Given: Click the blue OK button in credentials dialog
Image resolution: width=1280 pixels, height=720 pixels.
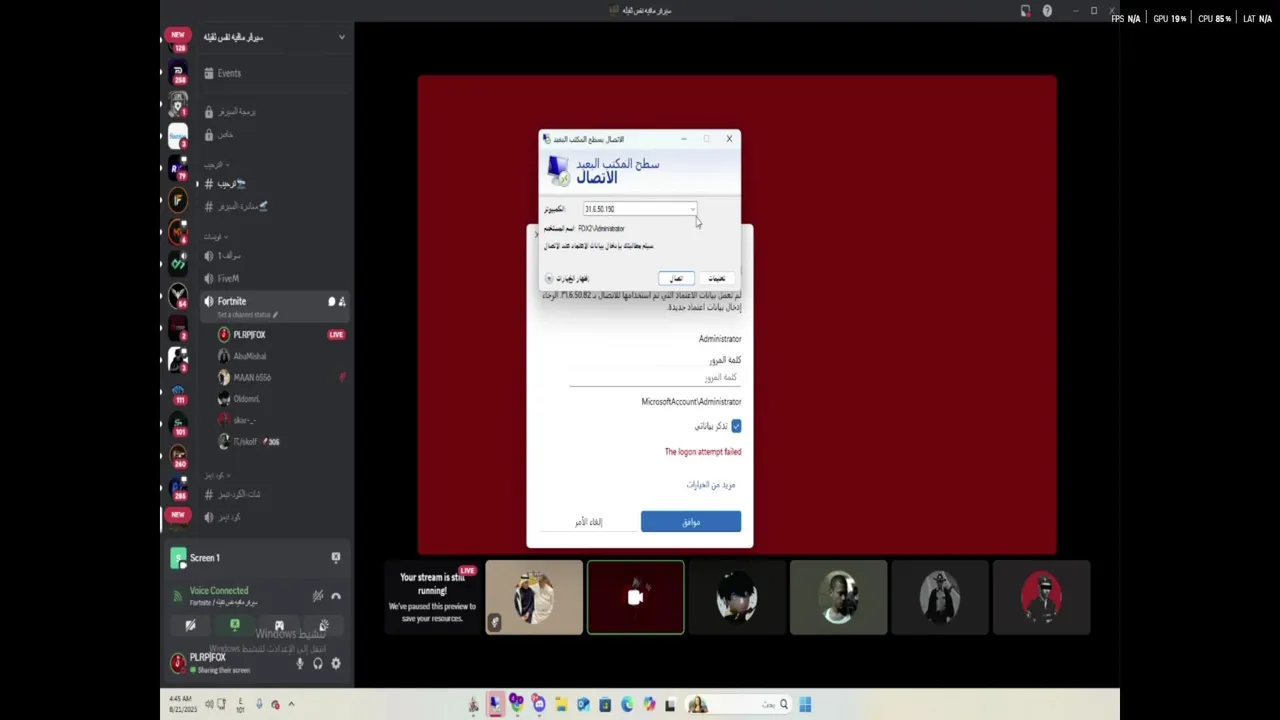Looking at the screenshot, I should [x=691, y=522].
